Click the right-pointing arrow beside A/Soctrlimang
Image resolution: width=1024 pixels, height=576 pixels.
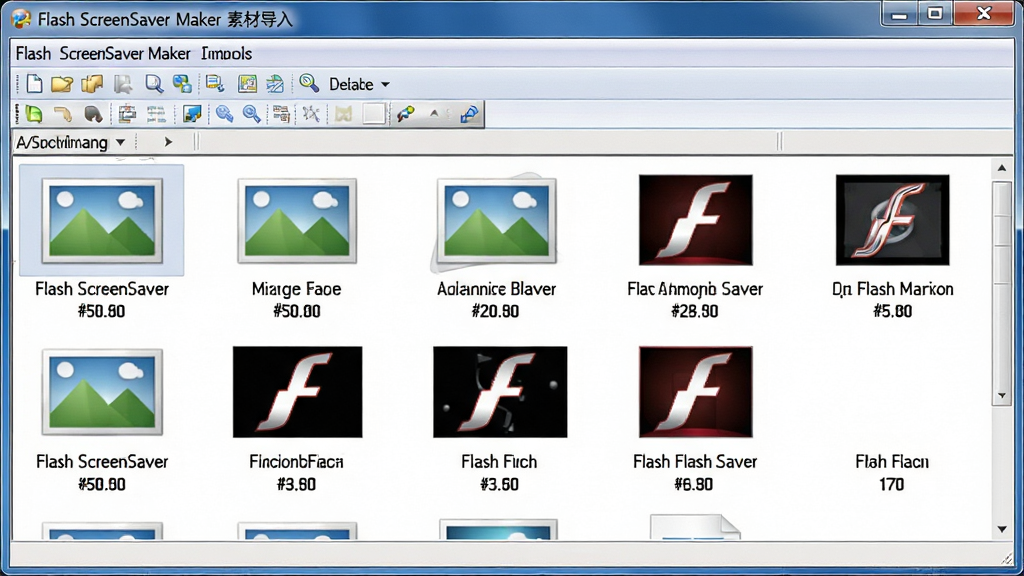click(168, 142)
